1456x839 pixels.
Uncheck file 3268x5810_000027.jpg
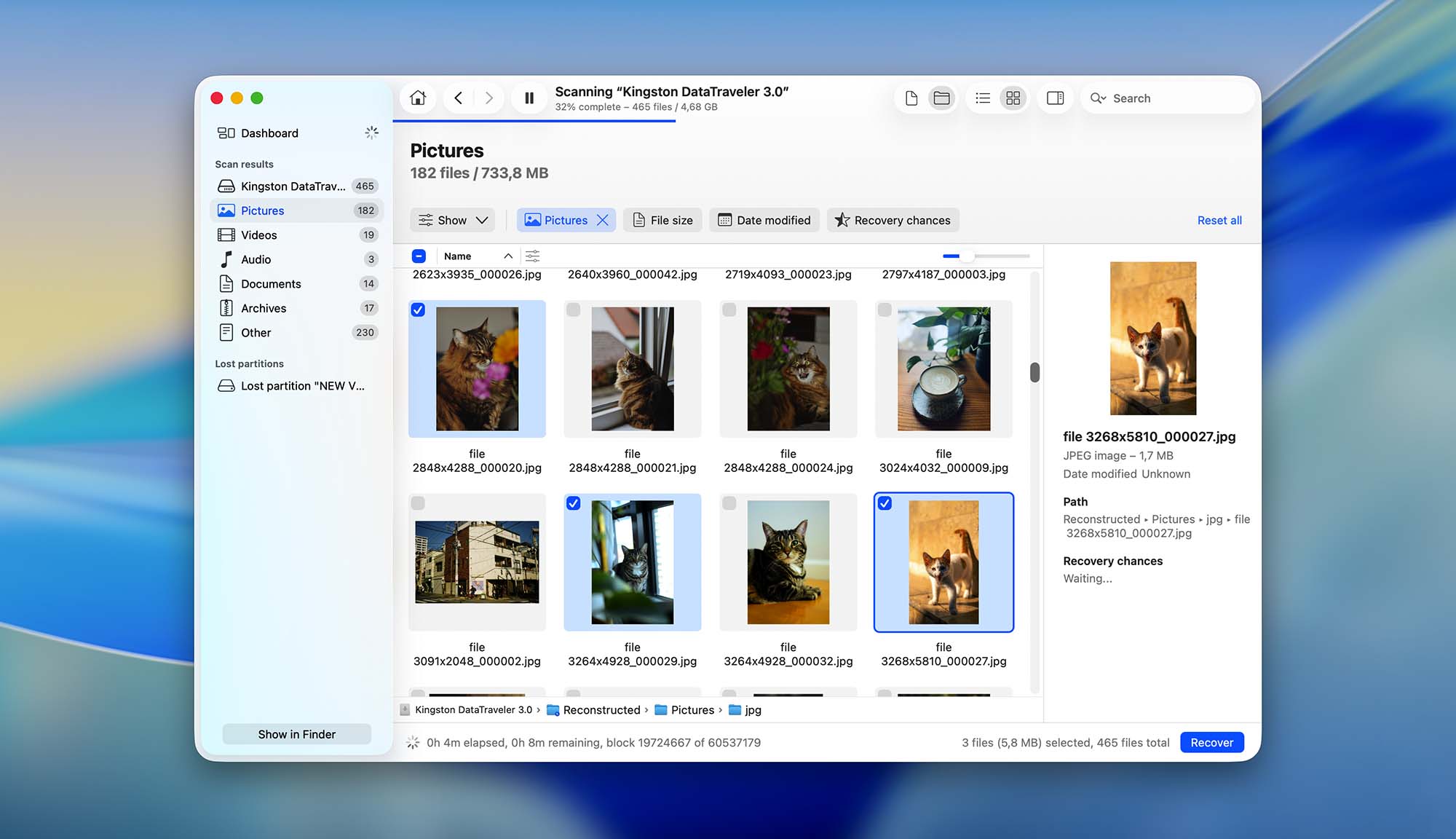[x=885, y=503]
